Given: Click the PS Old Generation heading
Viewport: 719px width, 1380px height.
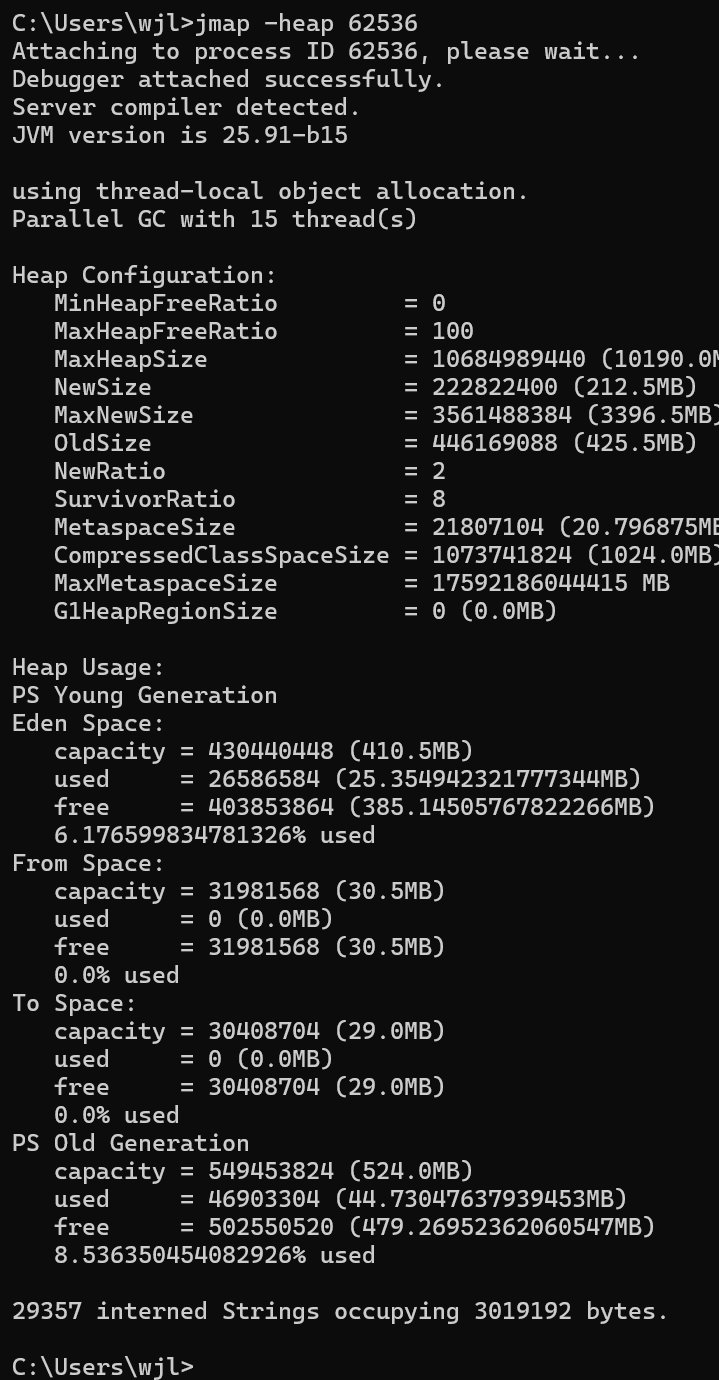Looking at the screenshot, I should click(130, 1143).
